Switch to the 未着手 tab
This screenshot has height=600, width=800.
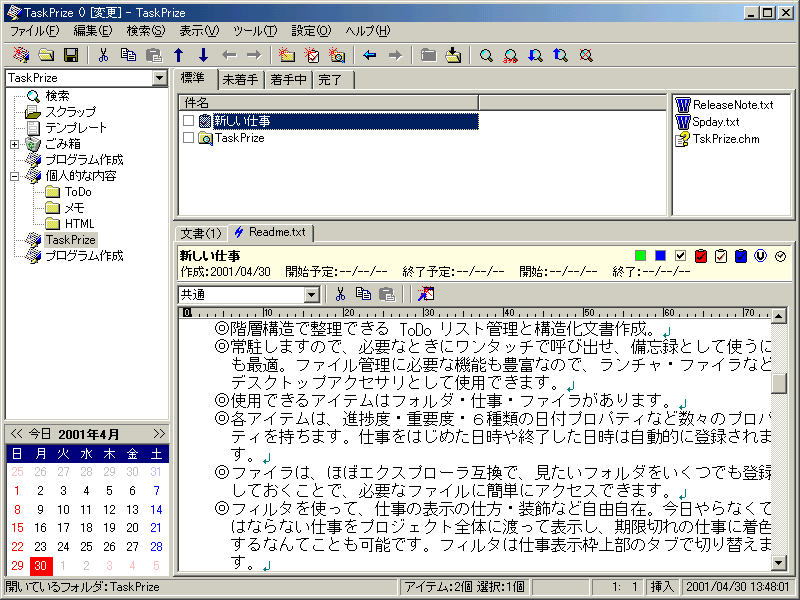tap(240, 80)
